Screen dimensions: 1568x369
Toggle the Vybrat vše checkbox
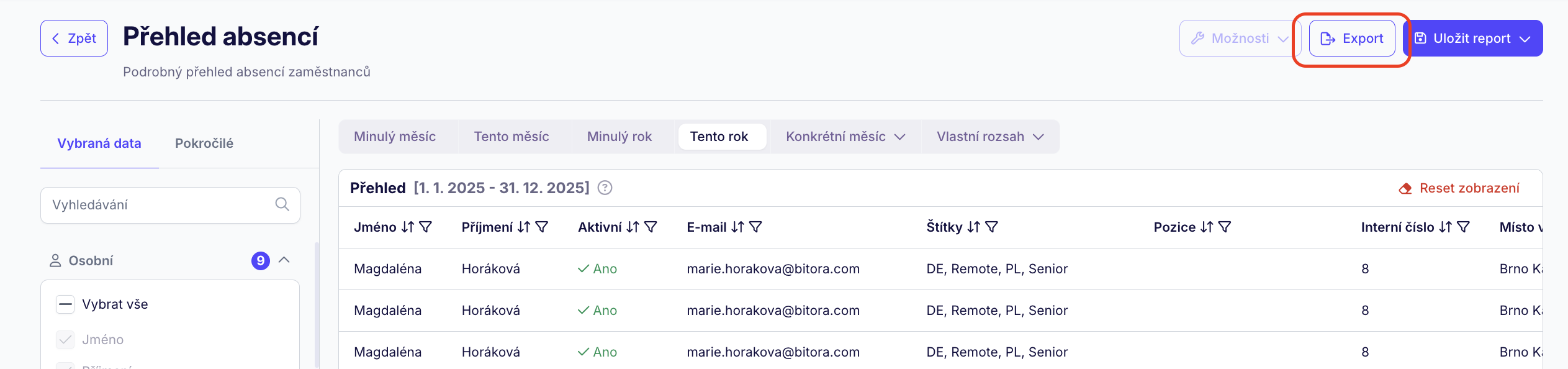coord(65,304)
